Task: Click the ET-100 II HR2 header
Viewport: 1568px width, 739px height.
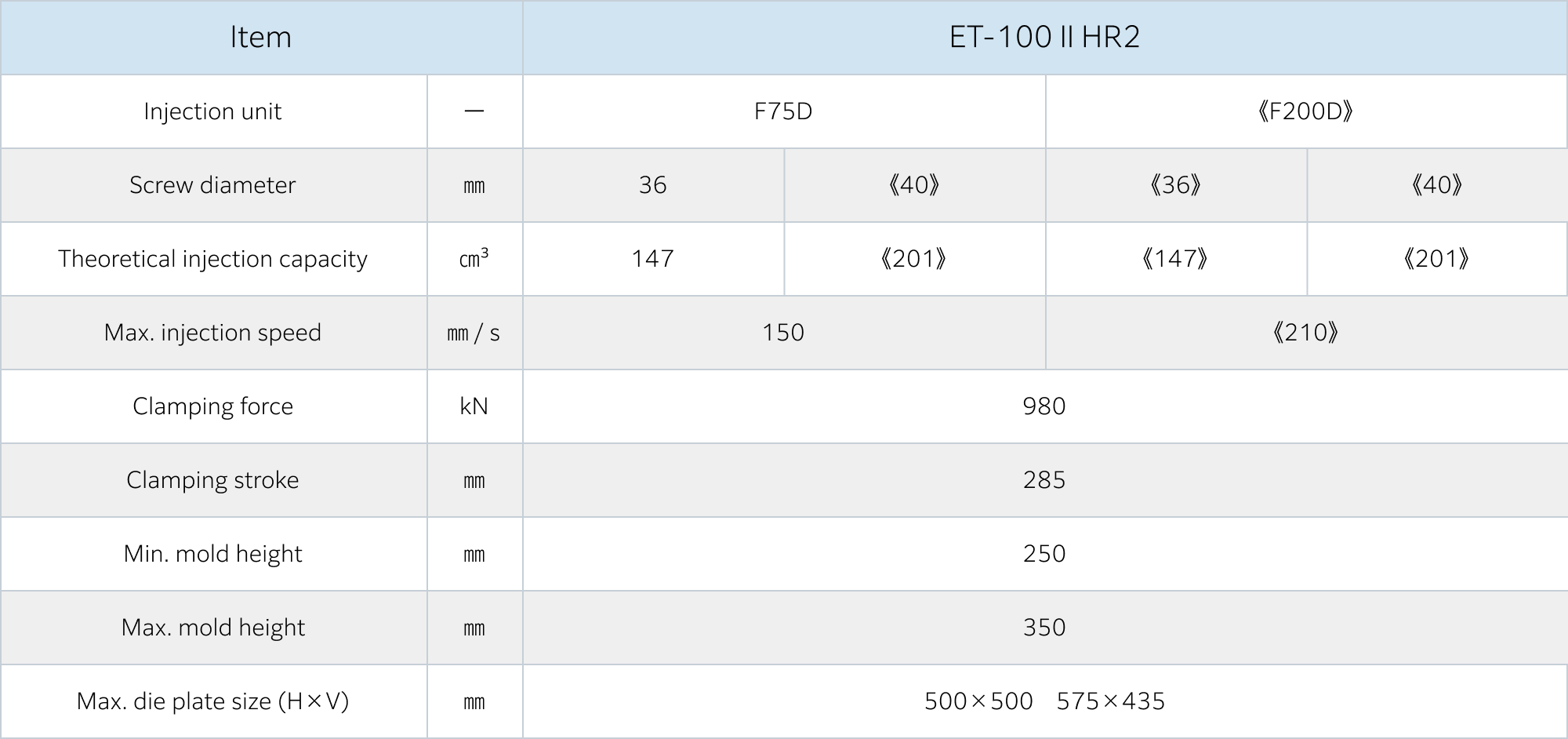Action: (1044, 38)
